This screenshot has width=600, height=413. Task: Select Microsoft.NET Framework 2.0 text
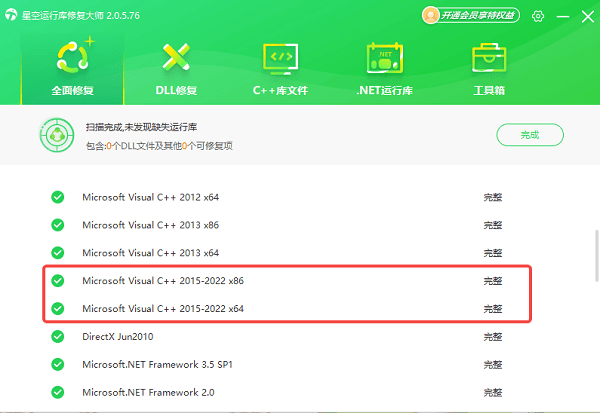[x=148, y=393]
